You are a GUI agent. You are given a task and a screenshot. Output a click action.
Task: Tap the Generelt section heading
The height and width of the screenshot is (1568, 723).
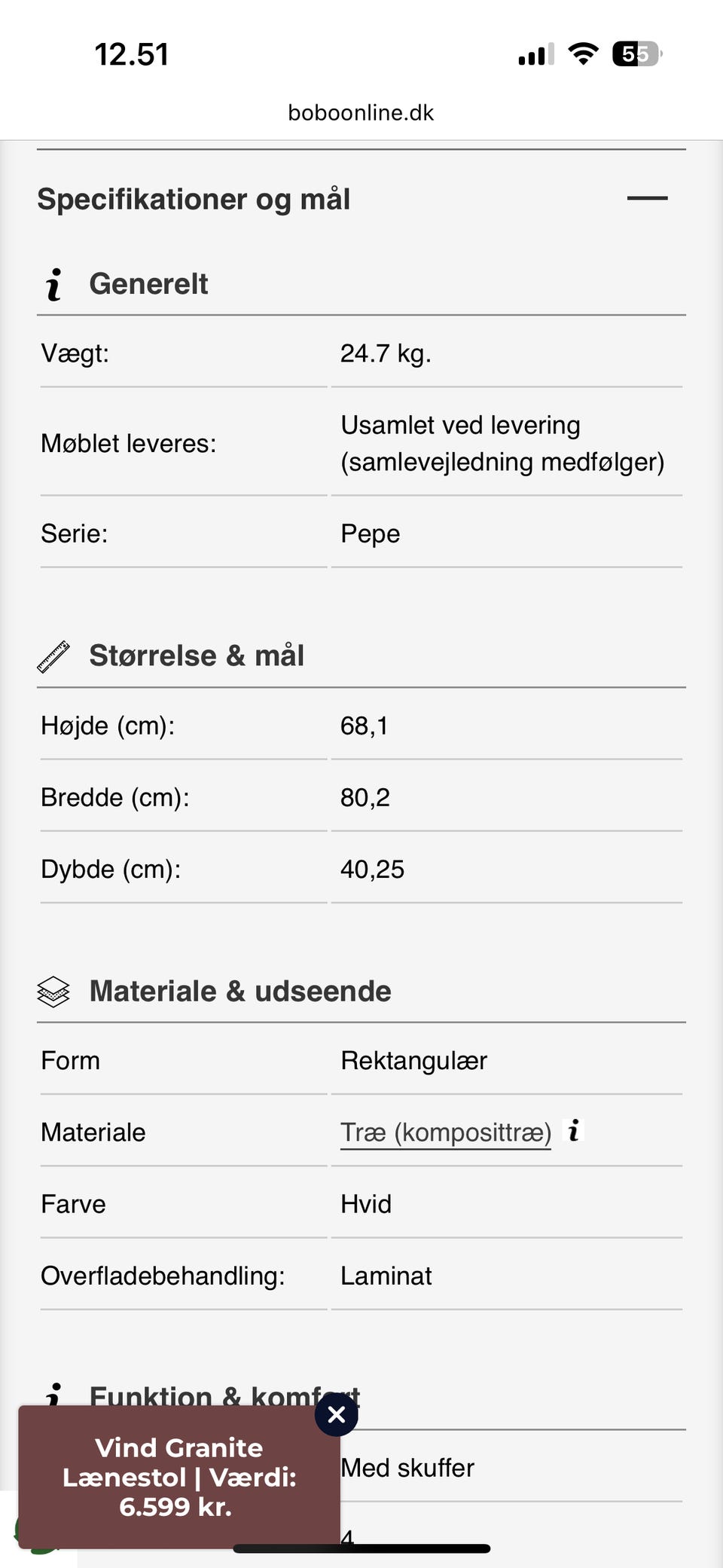point(148,284)
